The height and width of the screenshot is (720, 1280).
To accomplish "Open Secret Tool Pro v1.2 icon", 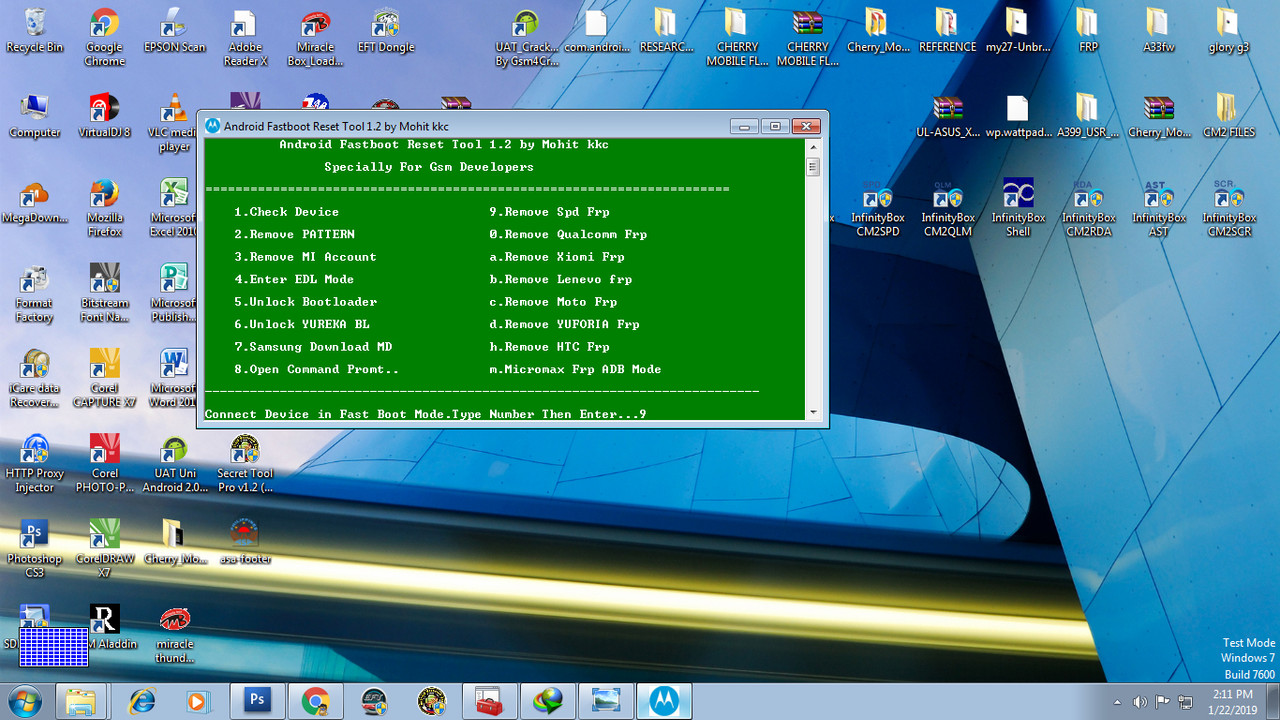I will [x=245, y=463].
